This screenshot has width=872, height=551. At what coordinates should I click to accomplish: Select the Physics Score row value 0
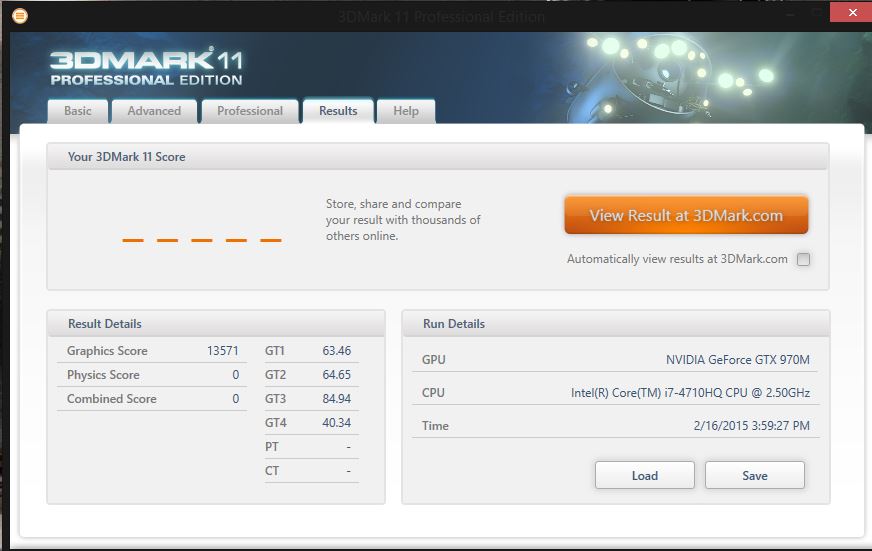coord(235,375)
